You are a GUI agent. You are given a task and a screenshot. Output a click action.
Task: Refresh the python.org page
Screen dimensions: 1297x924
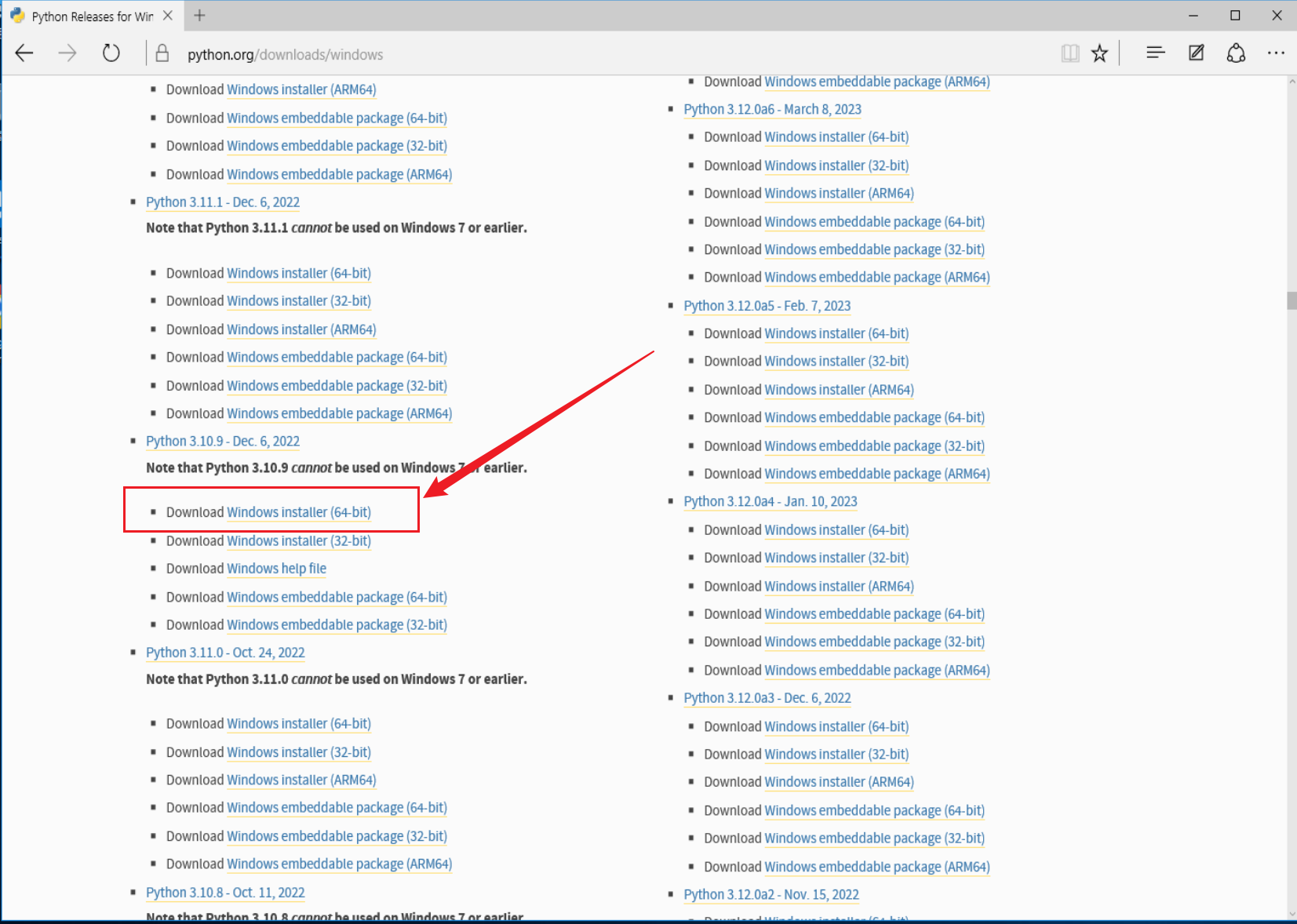pos(111,53)
